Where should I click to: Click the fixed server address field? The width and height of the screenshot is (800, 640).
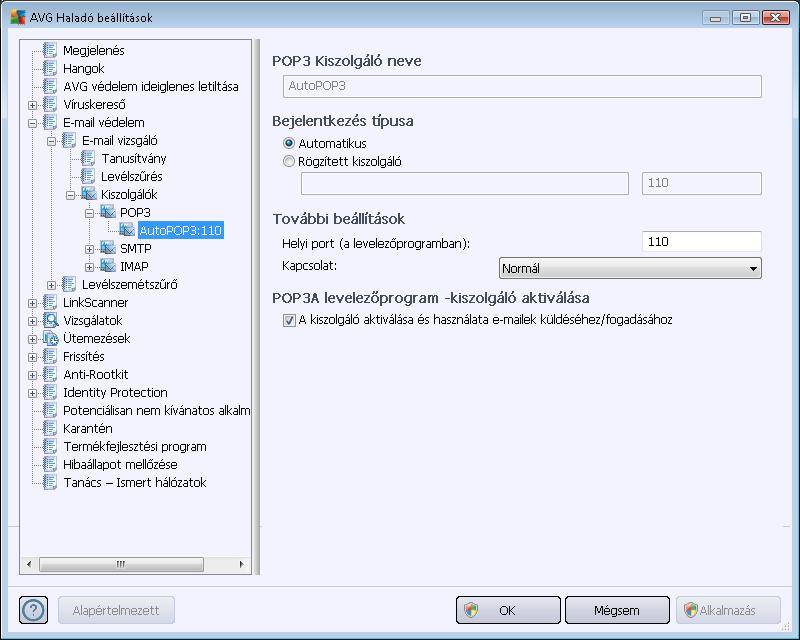click(465, 183)
